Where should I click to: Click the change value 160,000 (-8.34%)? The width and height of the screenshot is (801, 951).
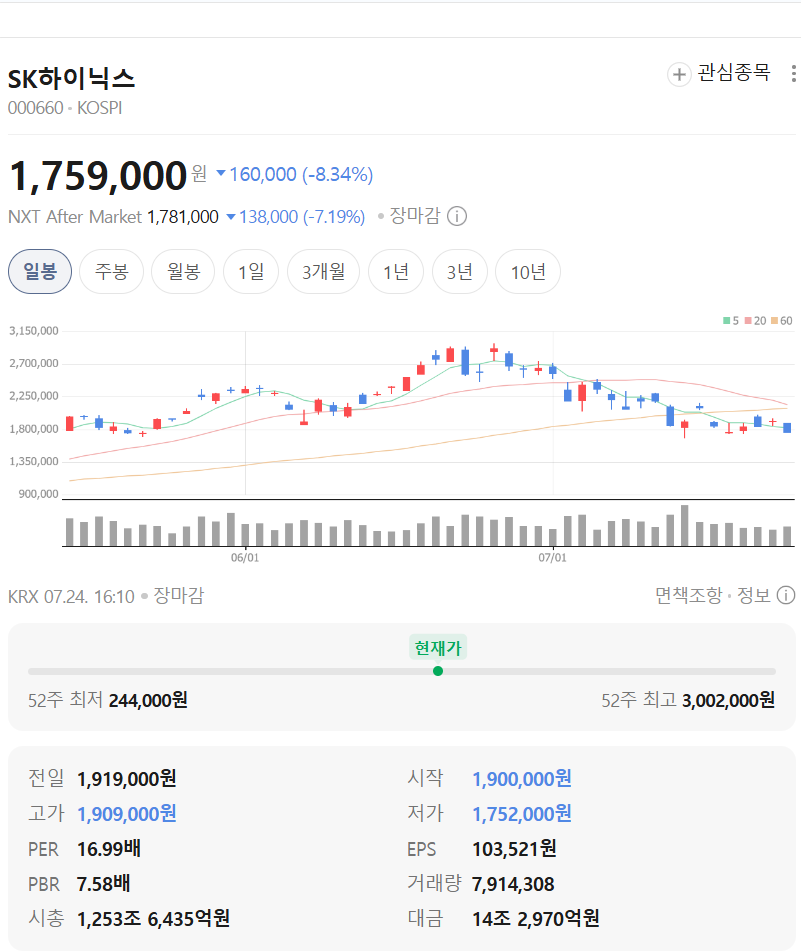point(295,175)
